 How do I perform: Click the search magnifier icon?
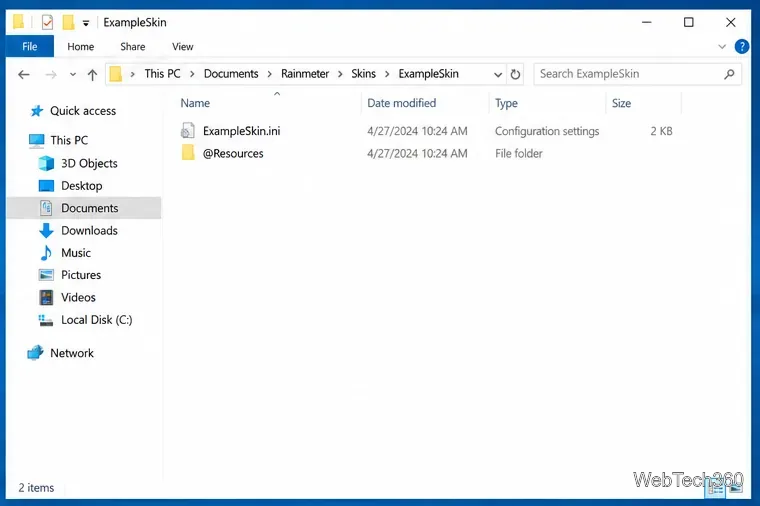(729, 74)
